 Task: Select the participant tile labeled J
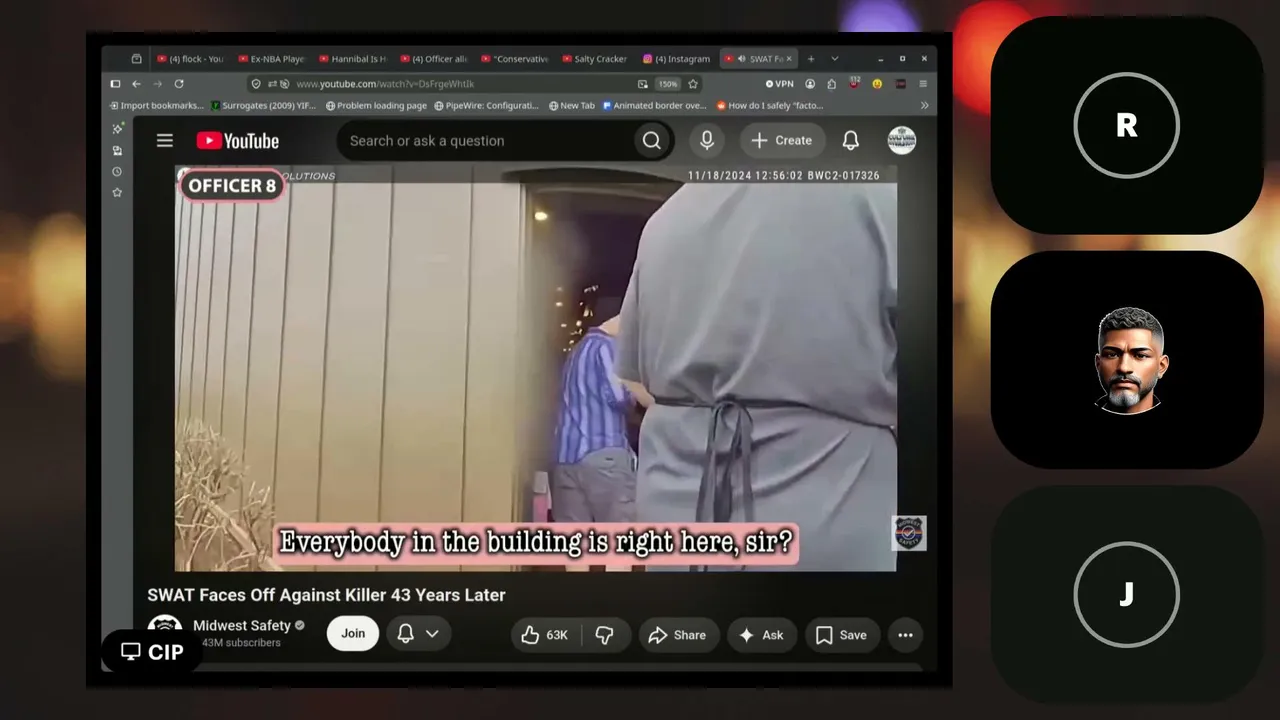coord(1127,594)
